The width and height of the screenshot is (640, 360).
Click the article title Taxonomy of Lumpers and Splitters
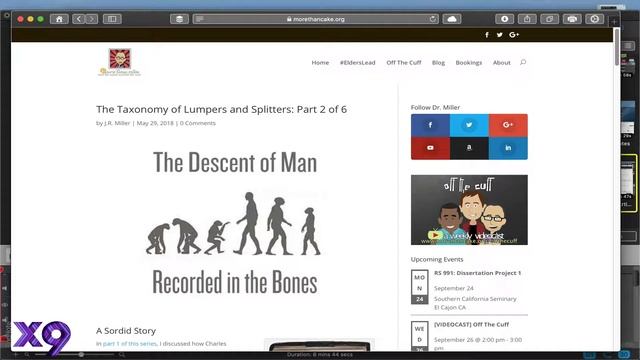pyautogui.click(x=221, y=109)
